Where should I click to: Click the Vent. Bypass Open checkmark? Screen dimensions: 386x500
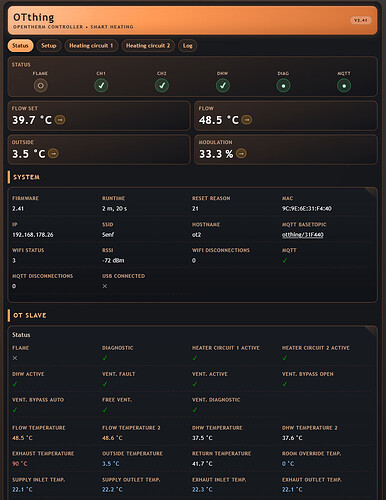(x=285, y=384)
